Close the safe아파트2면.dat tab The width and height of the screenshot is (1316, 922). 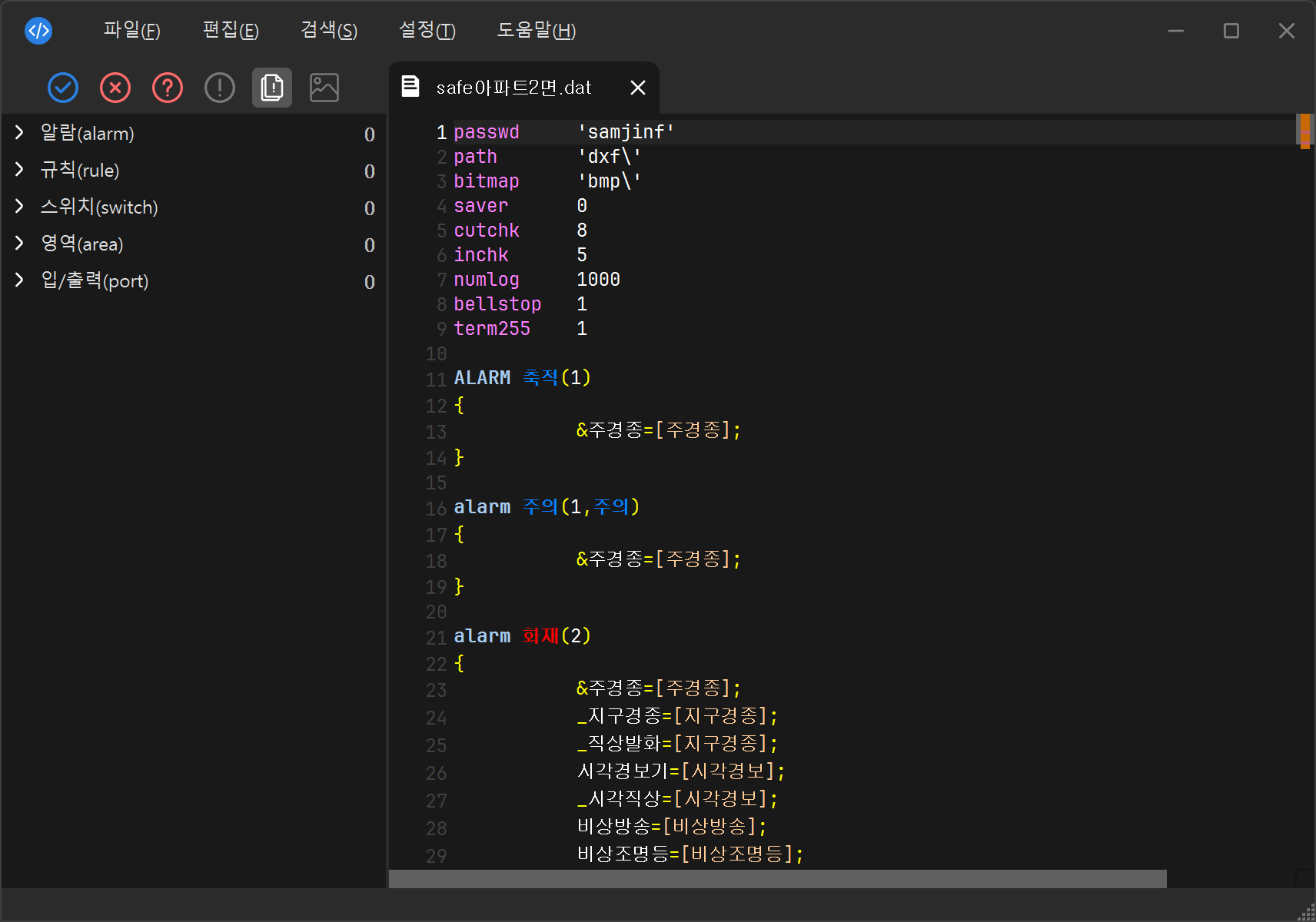click(x=637, y=88)
